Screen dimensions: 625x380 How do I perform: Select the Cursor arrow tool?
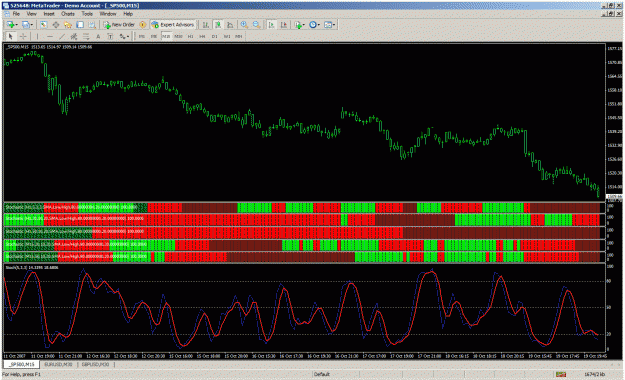(x=11, y=37)
